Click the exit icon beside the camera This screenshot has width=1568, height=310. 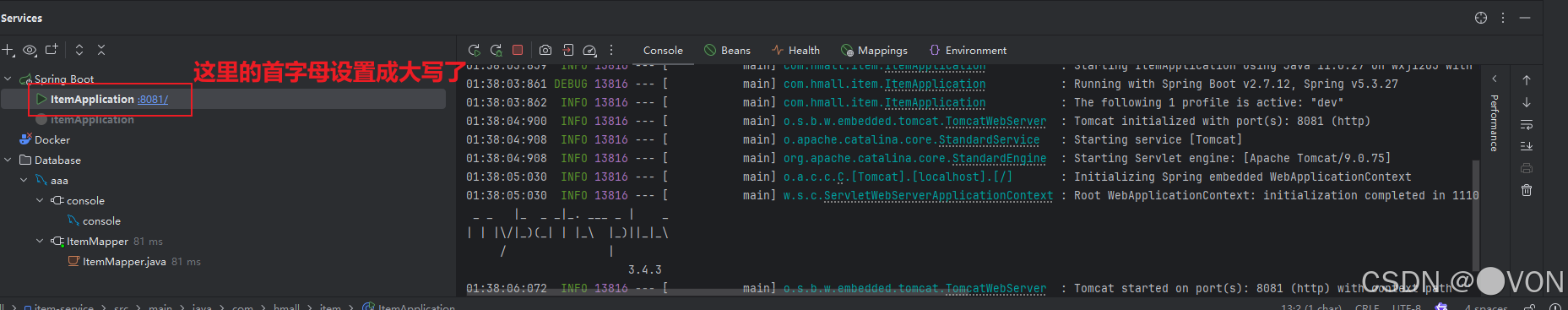coord(568,50)
